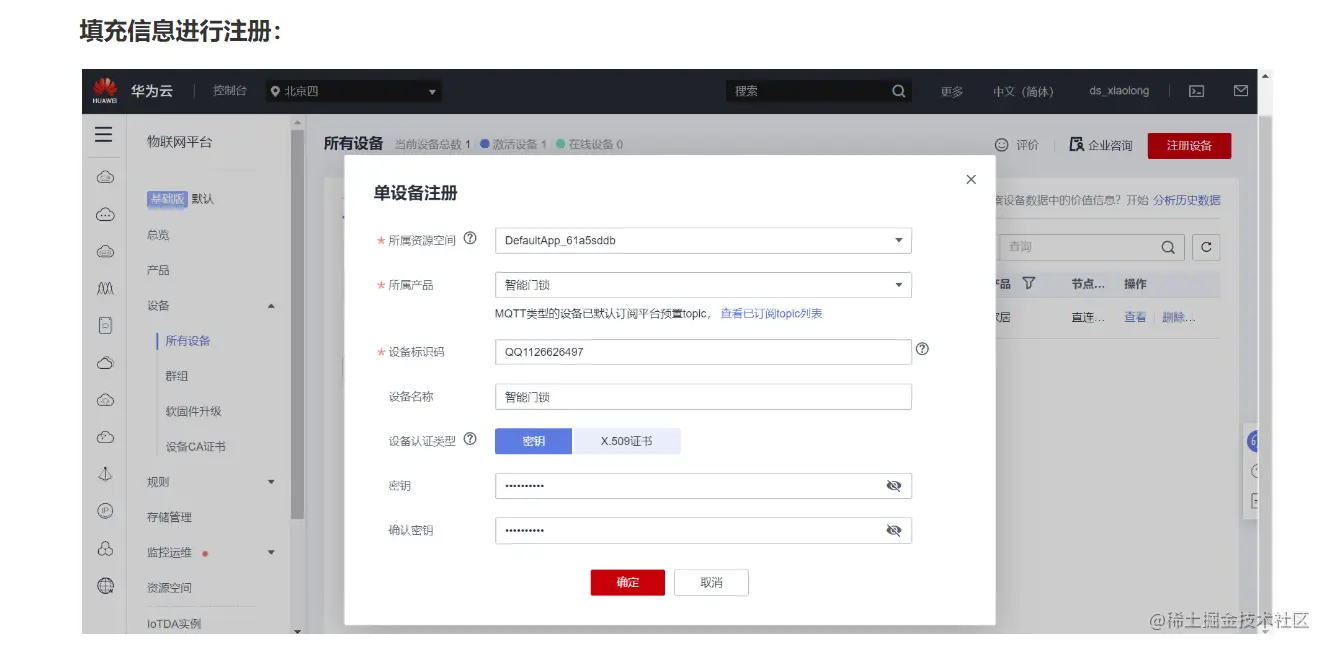Go to 产品 in the side menu
The height and width of the screenshot is (650, 1329).
tap(158, 270)
